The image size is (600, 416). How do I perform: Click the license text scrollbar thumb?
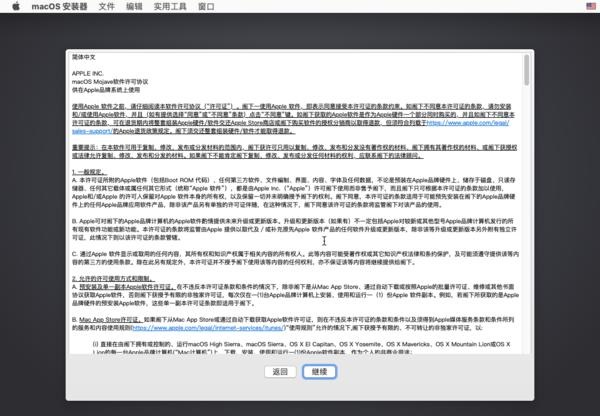coord(527,70)
